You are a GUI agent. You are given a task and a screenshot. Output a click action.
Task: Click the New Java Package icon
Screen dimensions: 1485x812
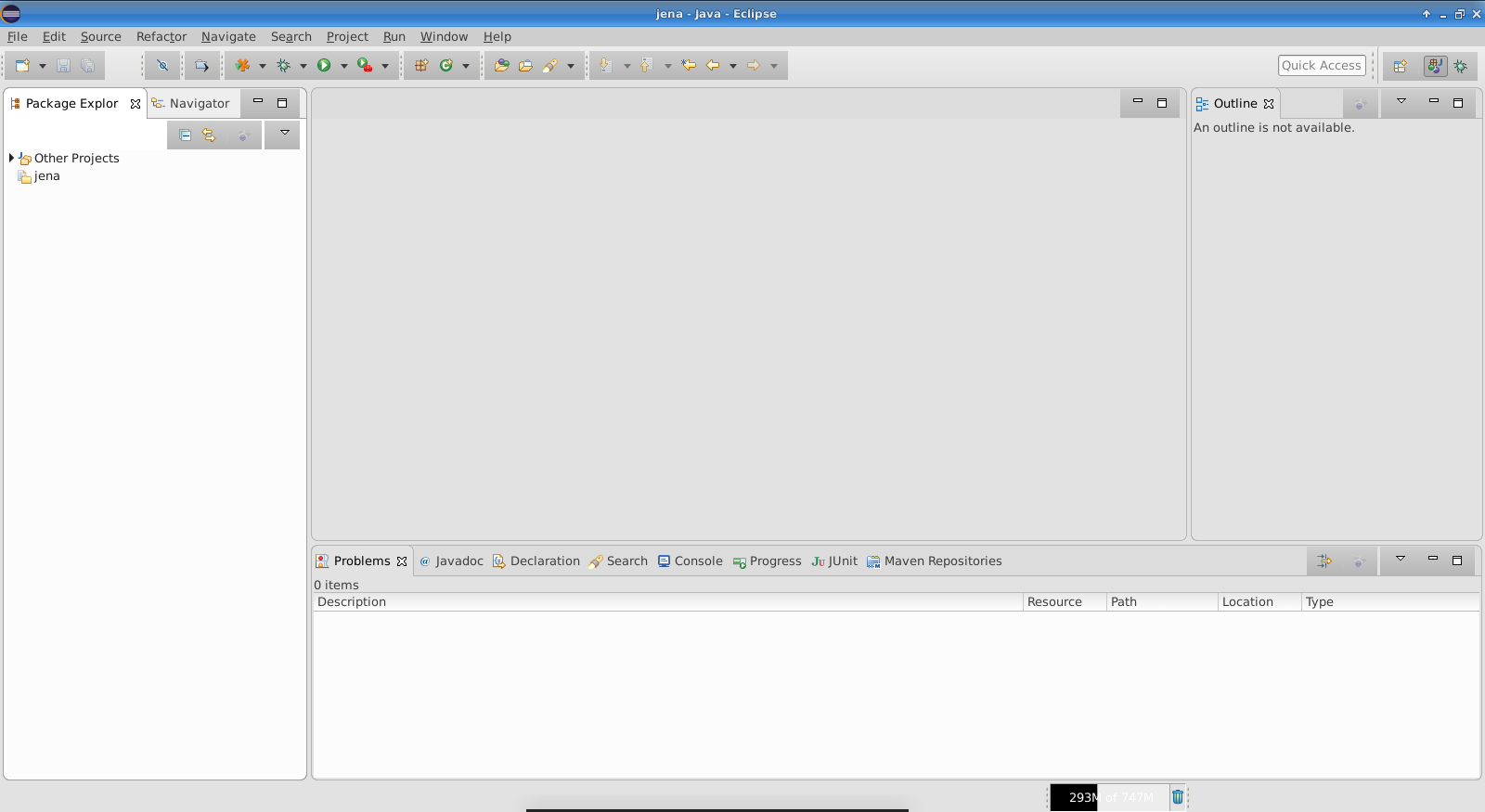tap(421, 66)
